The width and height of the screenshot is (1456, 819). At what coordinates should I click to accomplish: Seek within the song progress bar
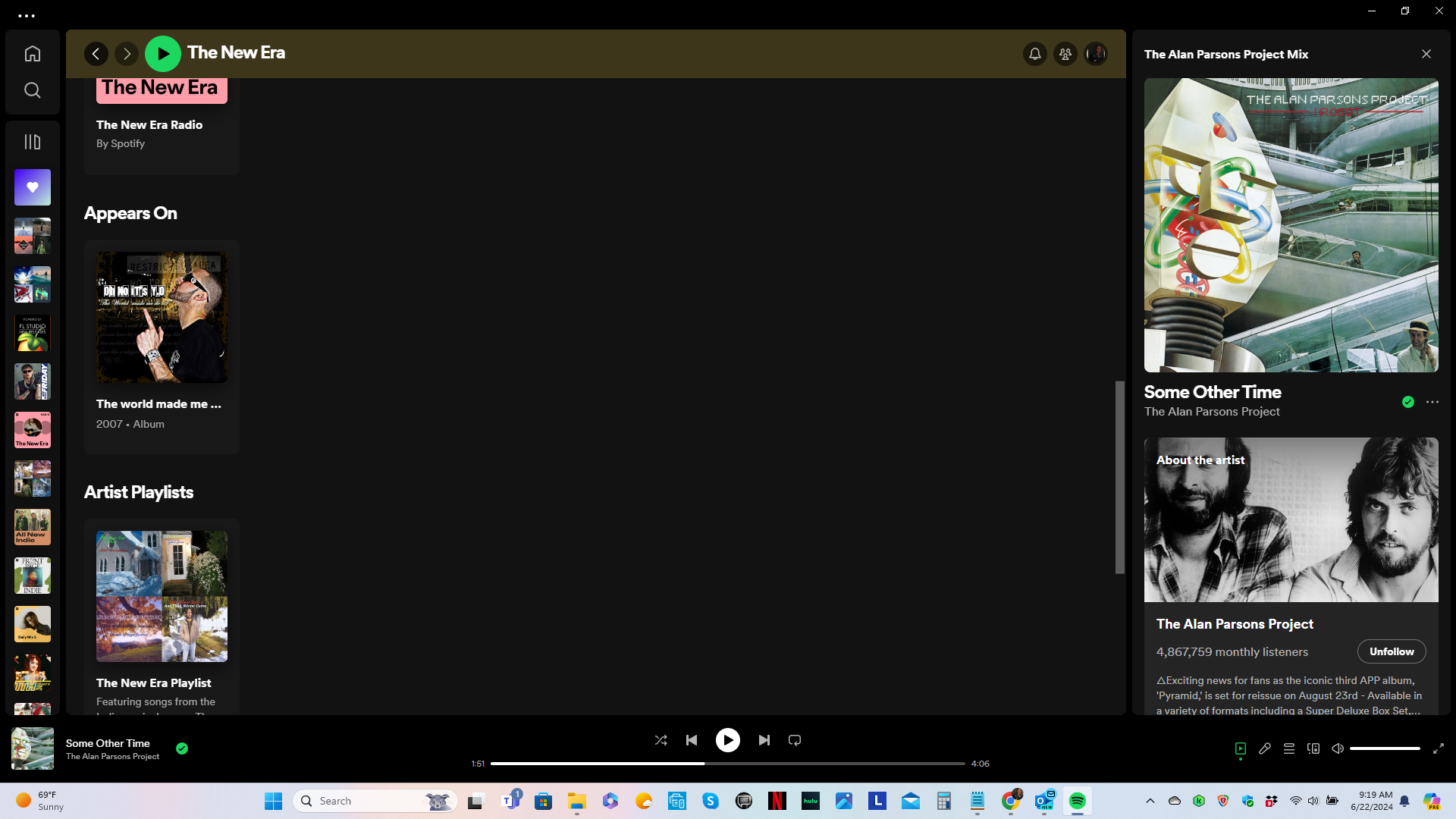[728, 764]
